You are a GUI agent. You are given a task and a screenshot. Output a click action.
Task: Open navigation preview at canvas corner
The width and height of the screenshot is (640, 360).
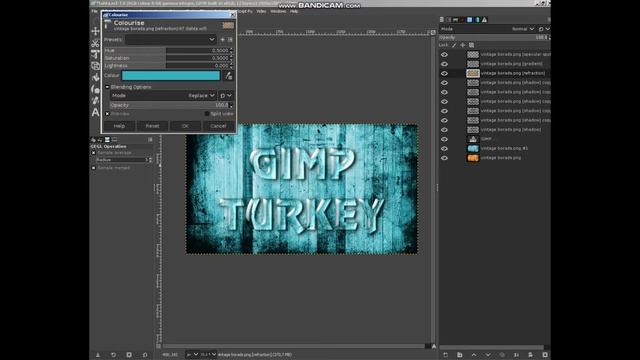click(434, 346)
